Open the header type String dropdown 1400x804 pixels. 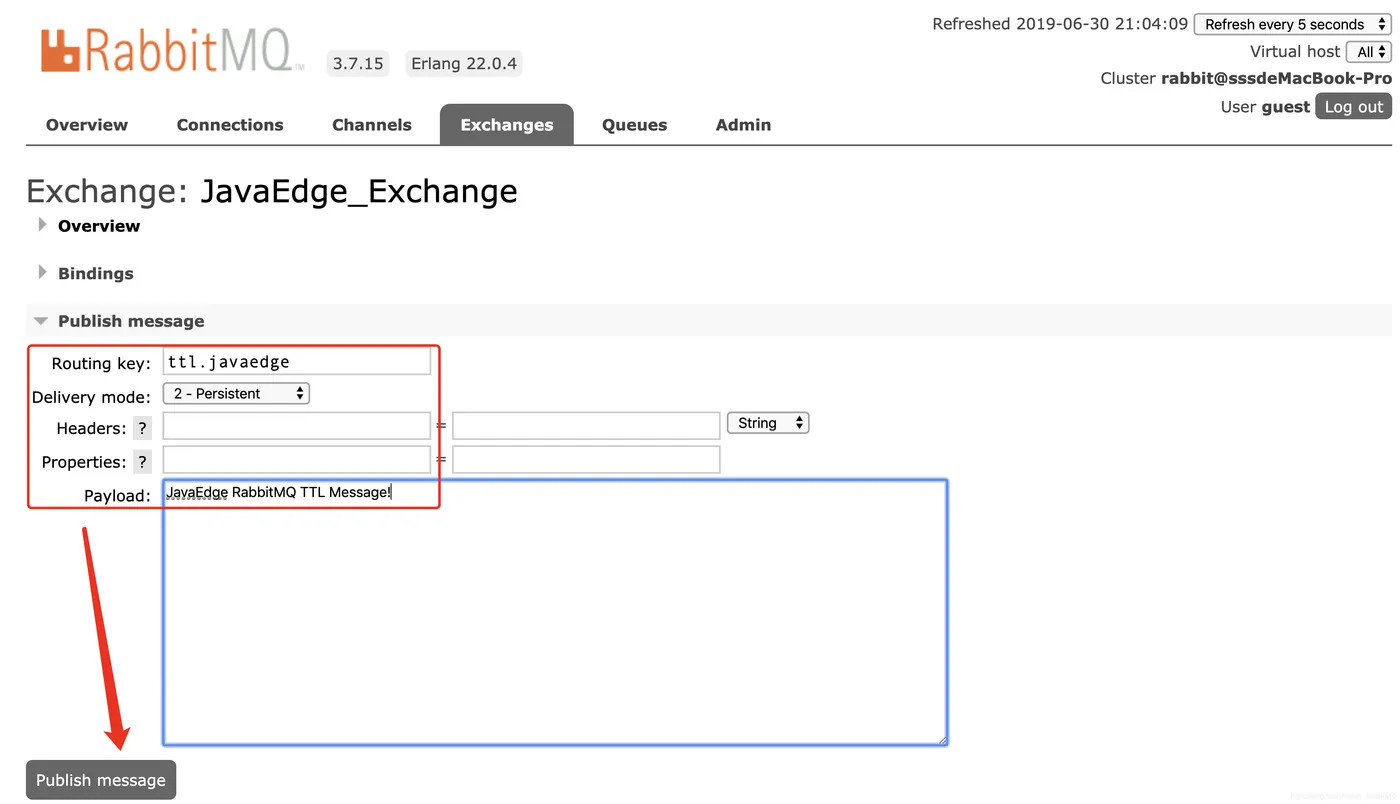pos(768,423)
